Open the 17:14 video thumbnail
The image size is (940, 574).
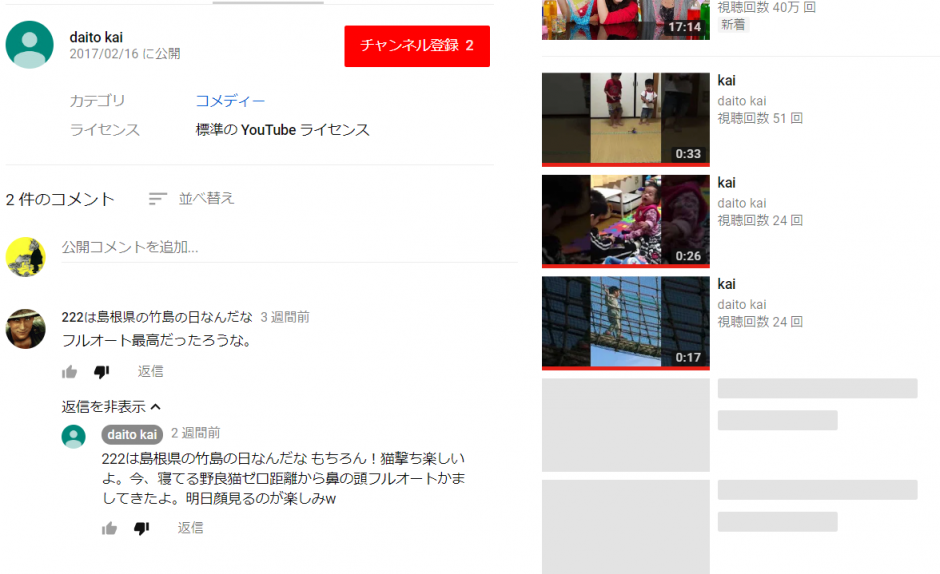coord(625,18)
